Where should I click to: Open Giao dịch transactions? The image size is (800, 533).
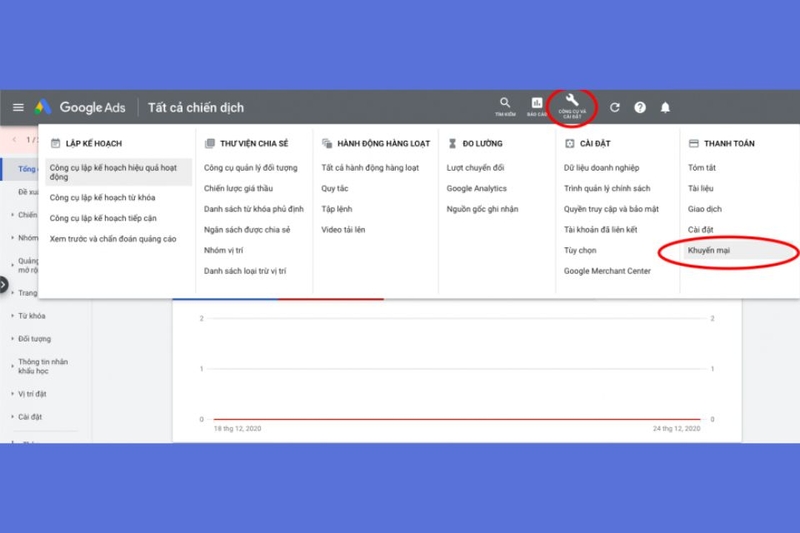(705, 209)
